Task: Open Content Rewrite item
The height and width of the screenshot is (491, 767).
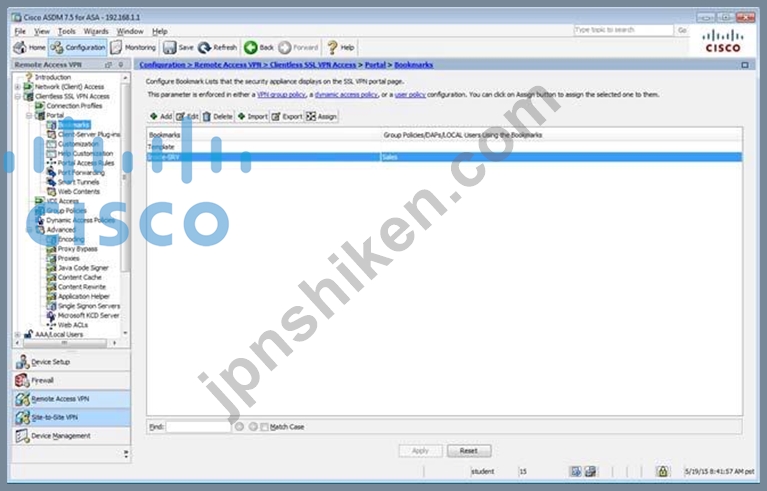Action: (x=82, y=287)
